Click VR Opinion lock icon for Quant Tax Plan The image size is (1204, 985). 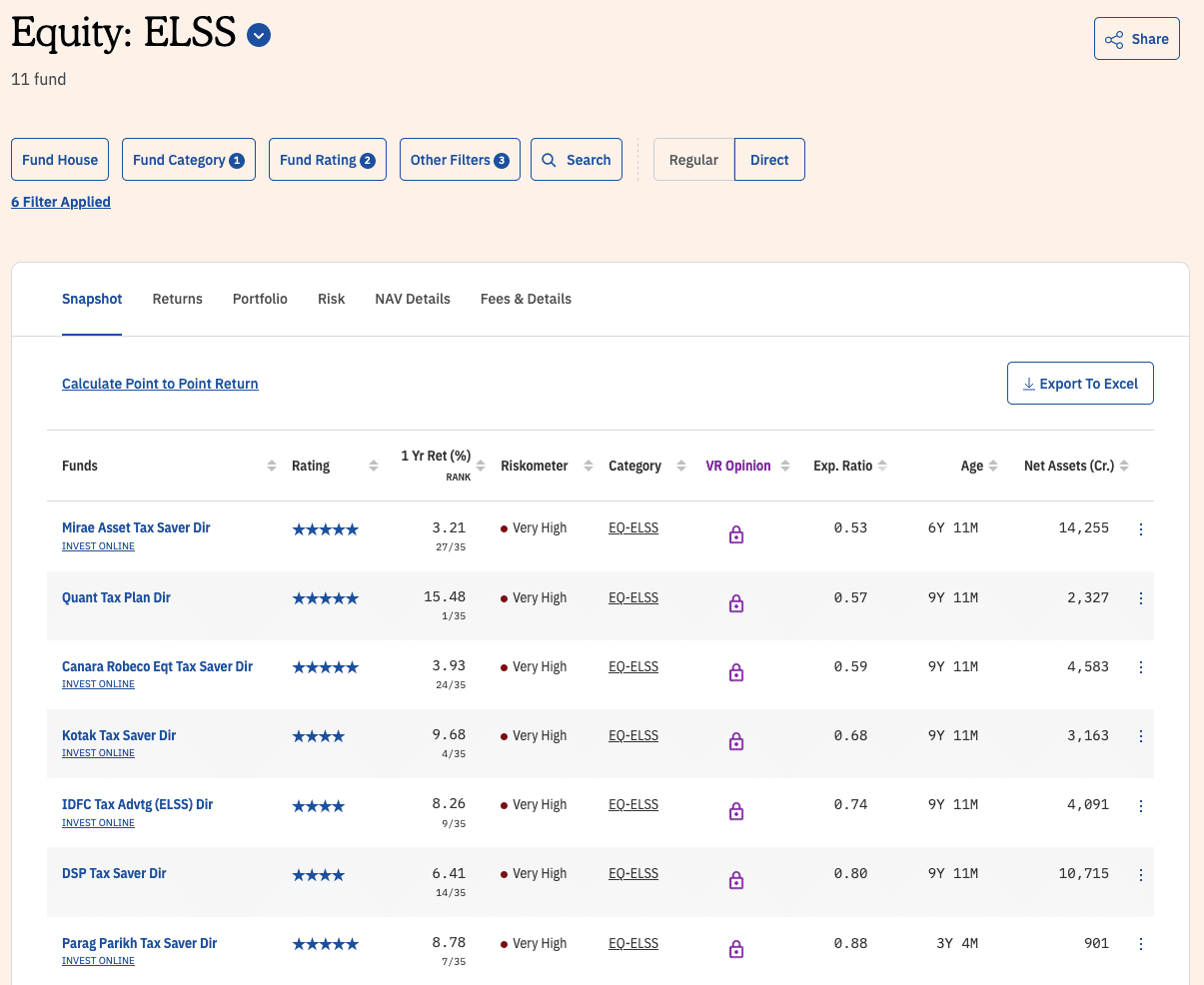(x=736, y=603)
